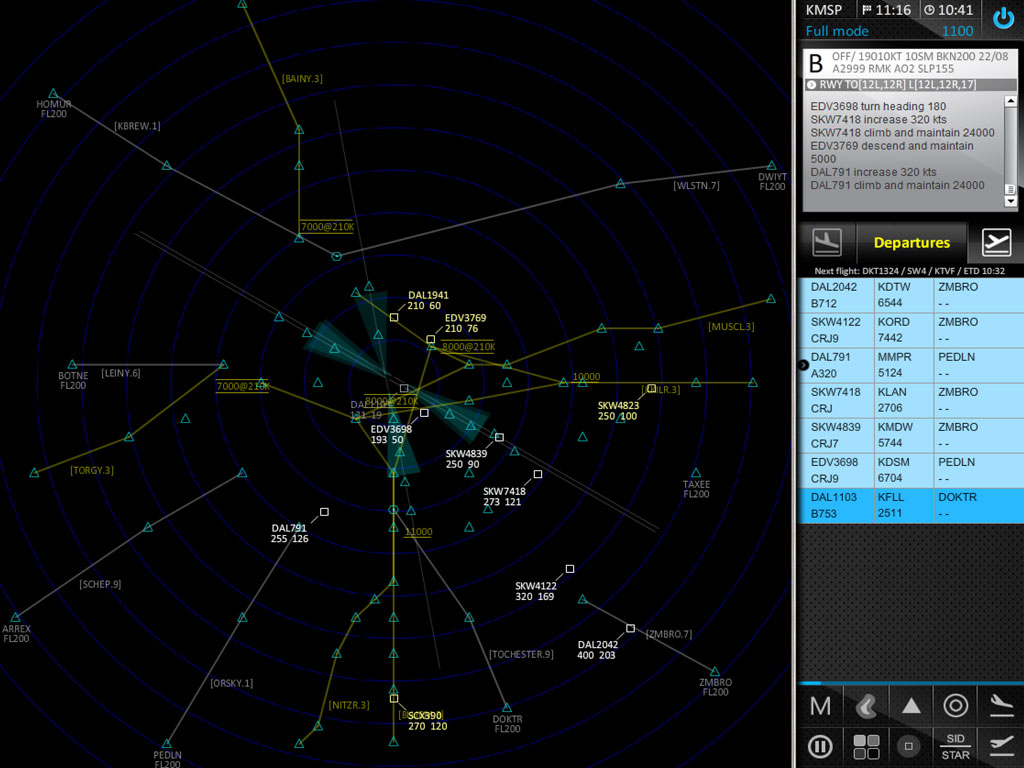1024x768 pixels.
Task: Pause the simulation
Action: pos(820,746)
